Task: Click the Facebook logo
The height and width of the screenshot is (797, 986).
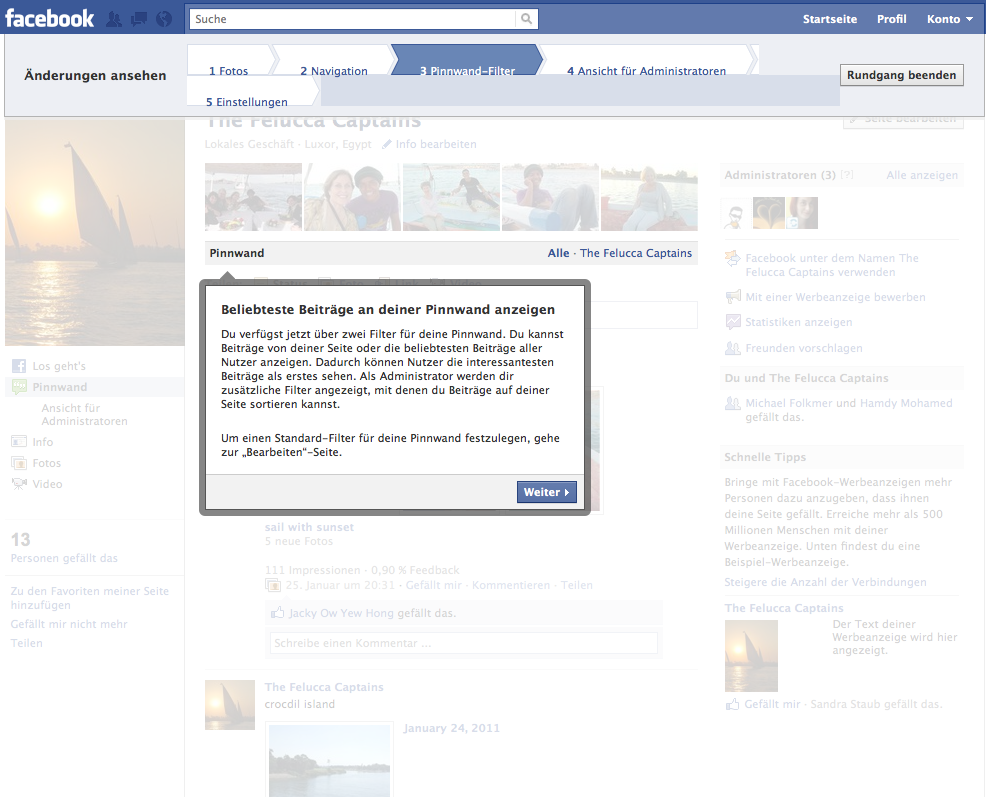Action: (50, 18)
